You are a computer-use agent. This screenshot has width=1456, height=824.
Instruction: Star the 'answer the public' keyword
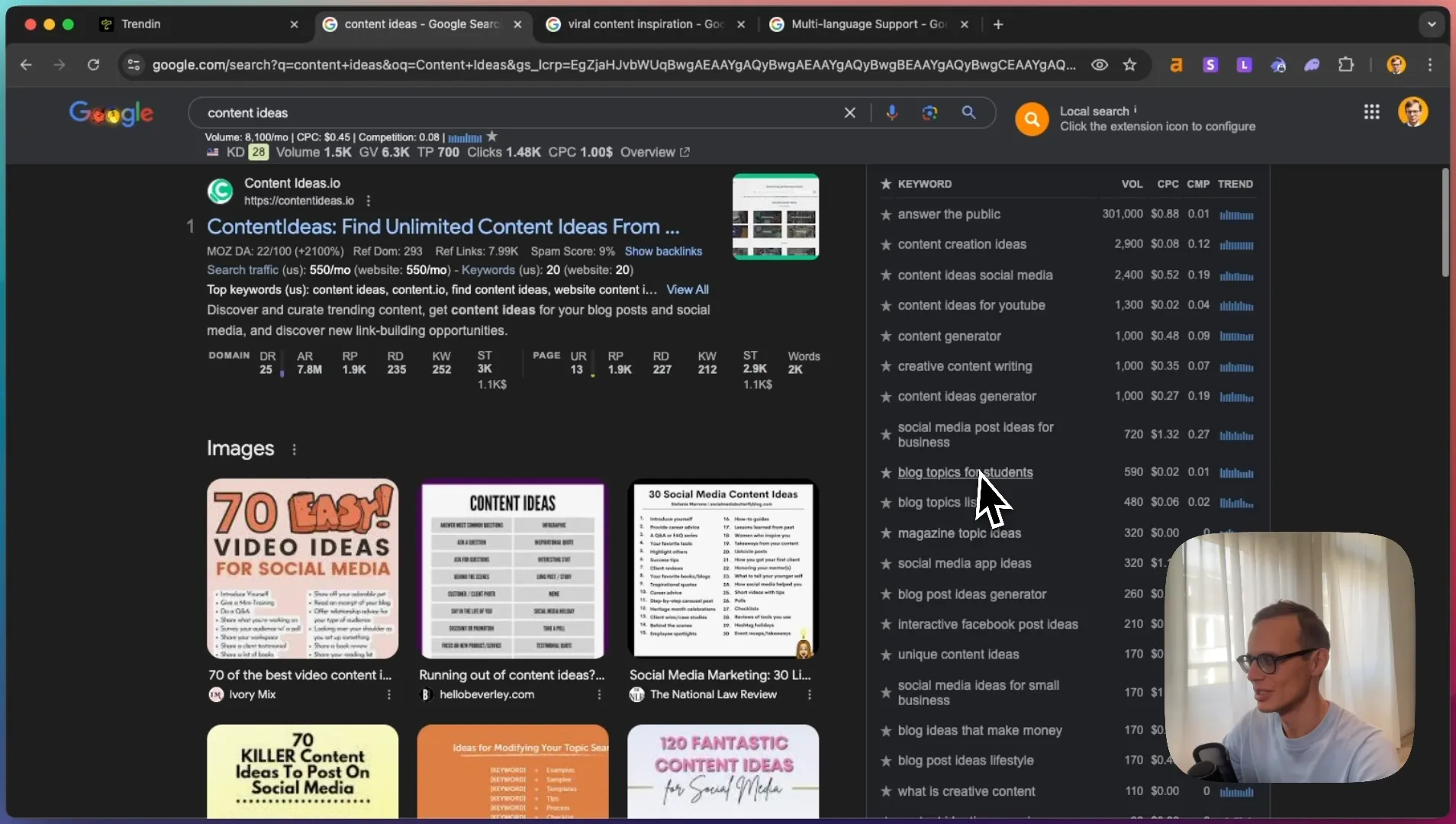[885, 215]
